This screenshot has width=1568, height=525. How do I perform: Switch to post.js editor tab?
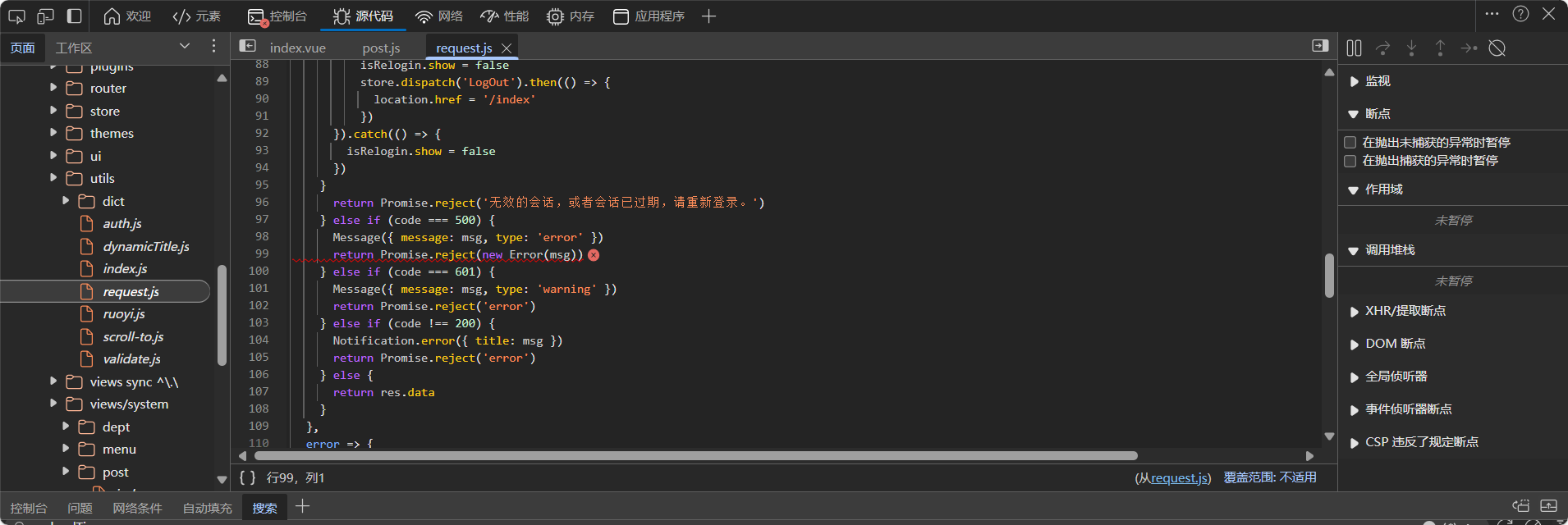tap(382, 48)
